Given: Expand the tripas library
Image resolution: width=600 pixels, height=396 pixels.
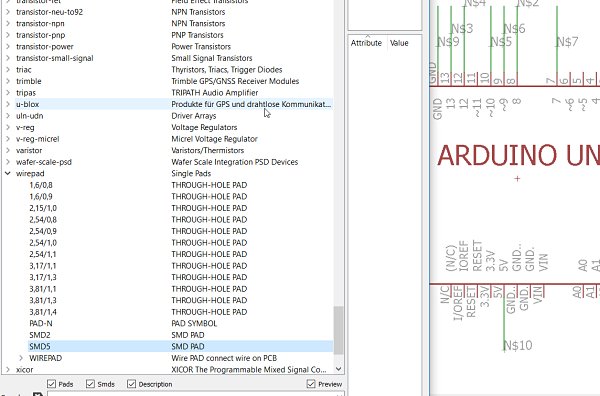Looking at the screenshot, I should [x=8, y=93].
